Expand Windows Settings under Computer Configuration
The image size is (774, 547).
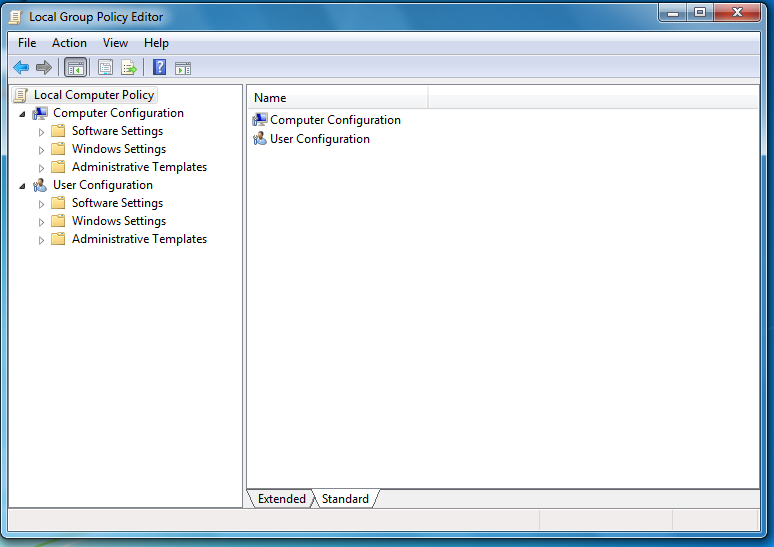(x=41, y=150)
